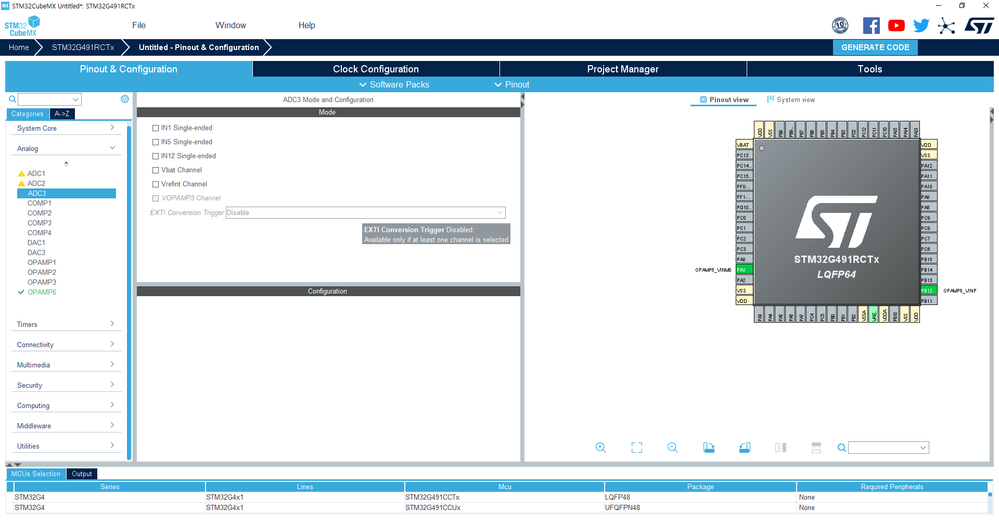Viewport: 999px width, 520px height.
Task: Open the pin search combo box
Action: (x=888, y=448)
